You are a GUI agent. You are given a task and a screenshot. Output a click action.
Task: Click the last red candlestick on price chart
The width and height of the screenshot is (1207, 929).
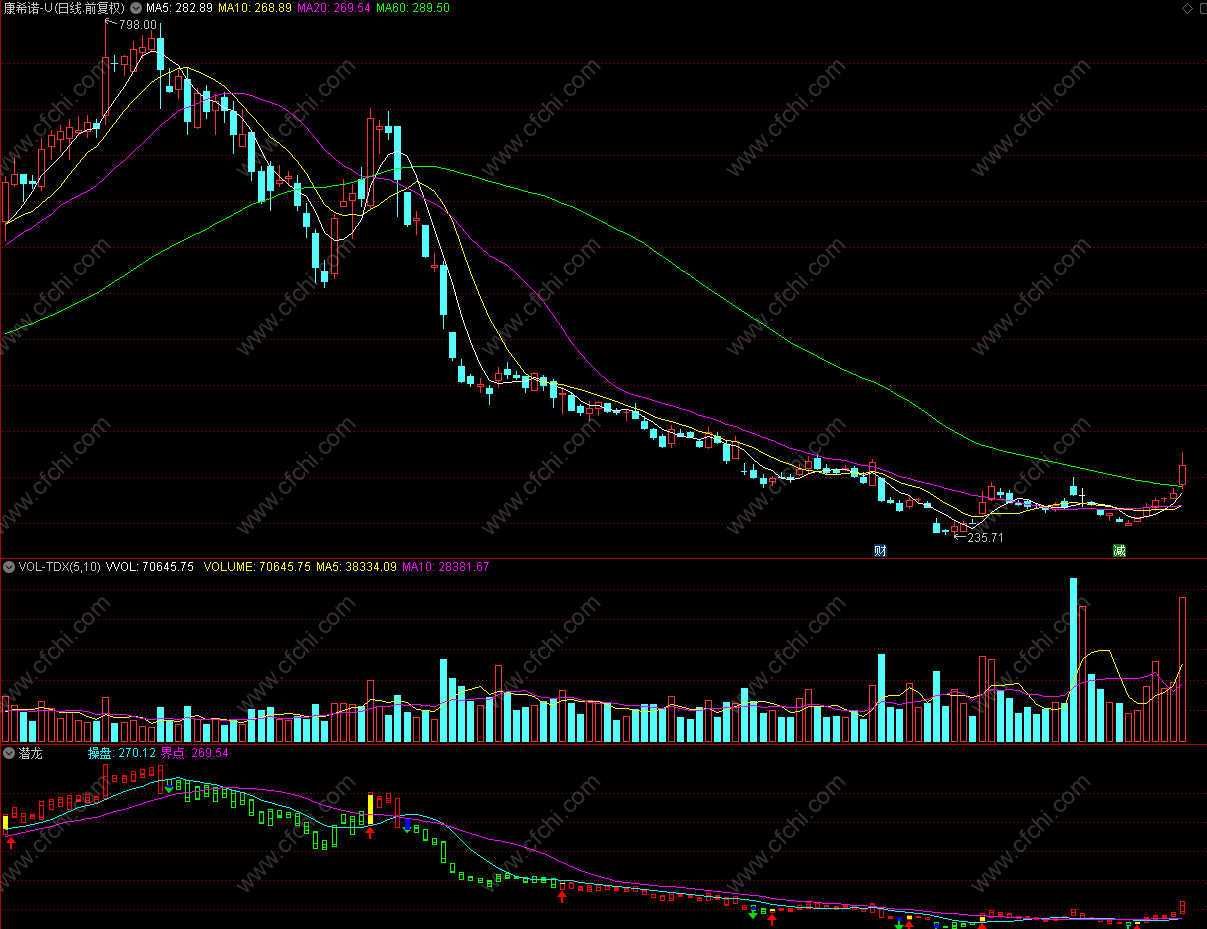pyautogui.click(x=1183, y=470)
